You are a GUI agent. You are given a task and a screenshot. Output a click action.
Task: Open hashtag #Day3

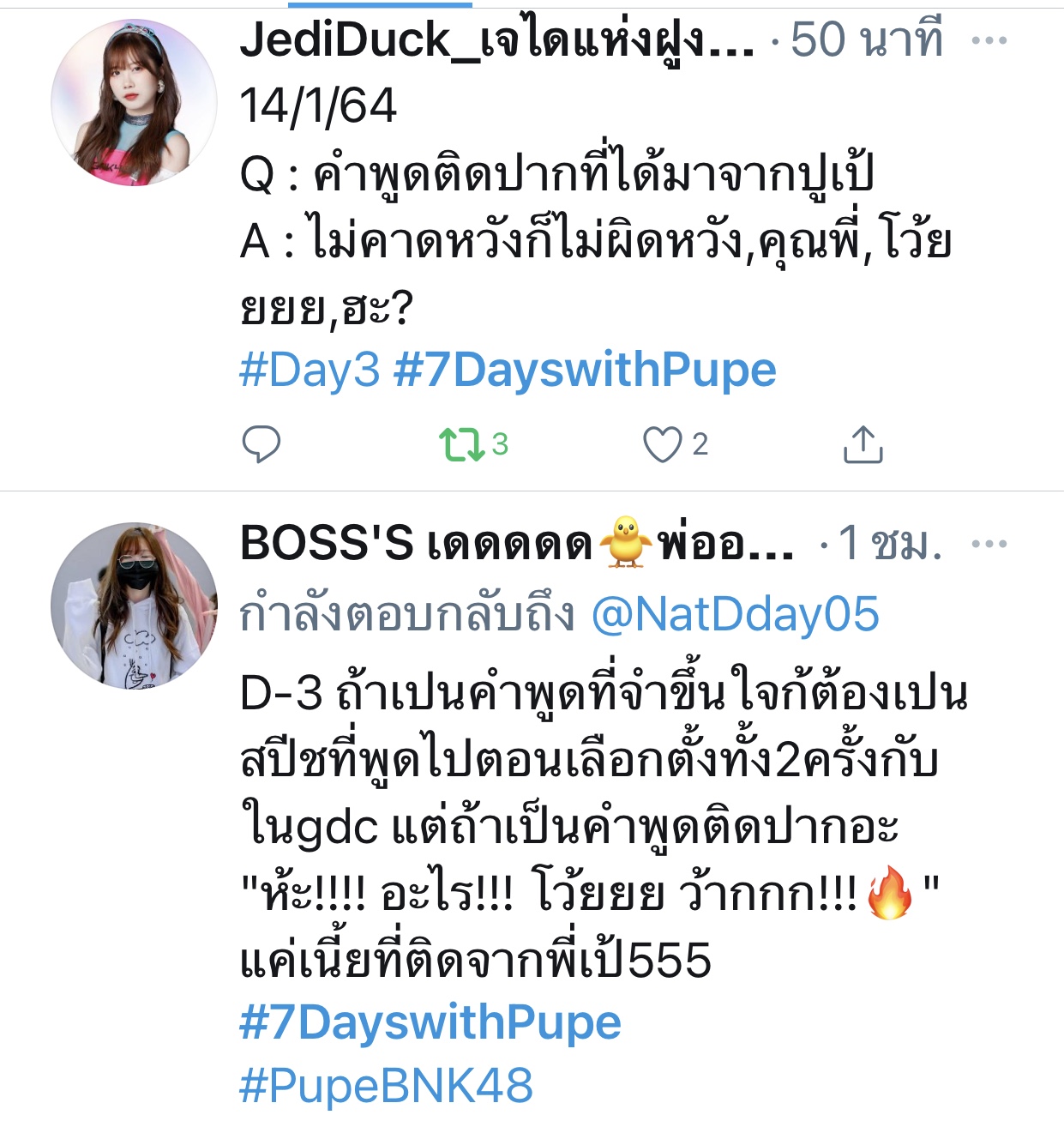coord(310,371)
